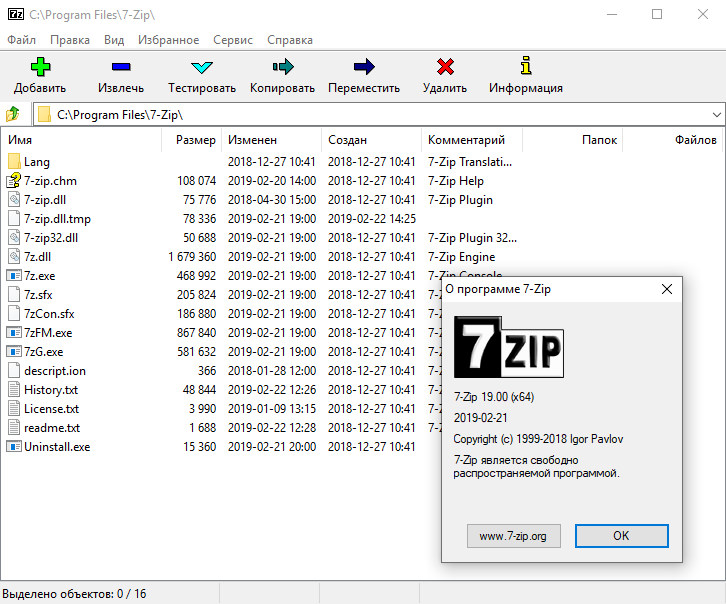The height and width of the screenshot is (604, 726).
Task: Select file name Uninstall.exe
Action: tap(57, 447)
